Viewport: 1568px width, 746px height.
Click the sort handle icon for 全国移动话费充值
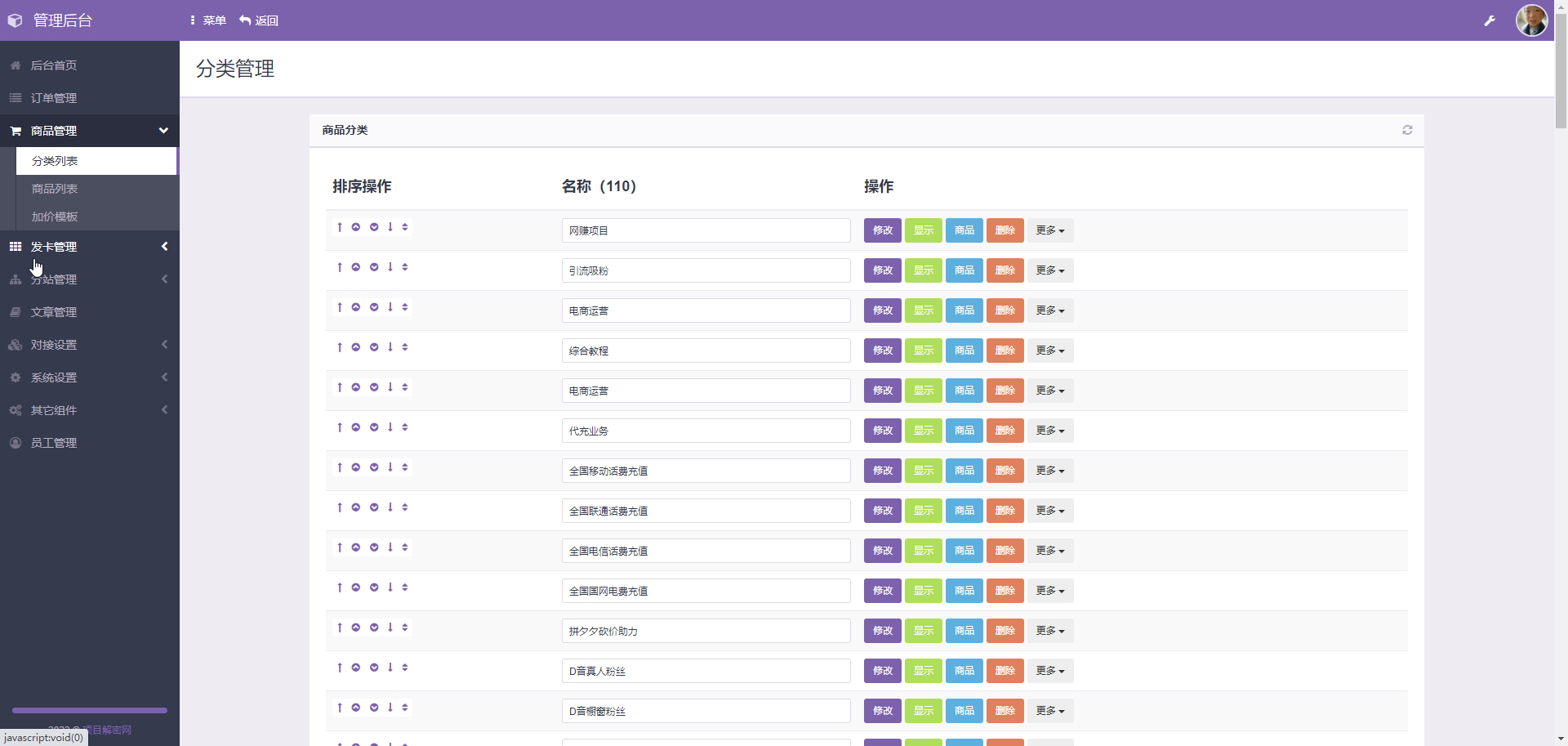(405, 467)
